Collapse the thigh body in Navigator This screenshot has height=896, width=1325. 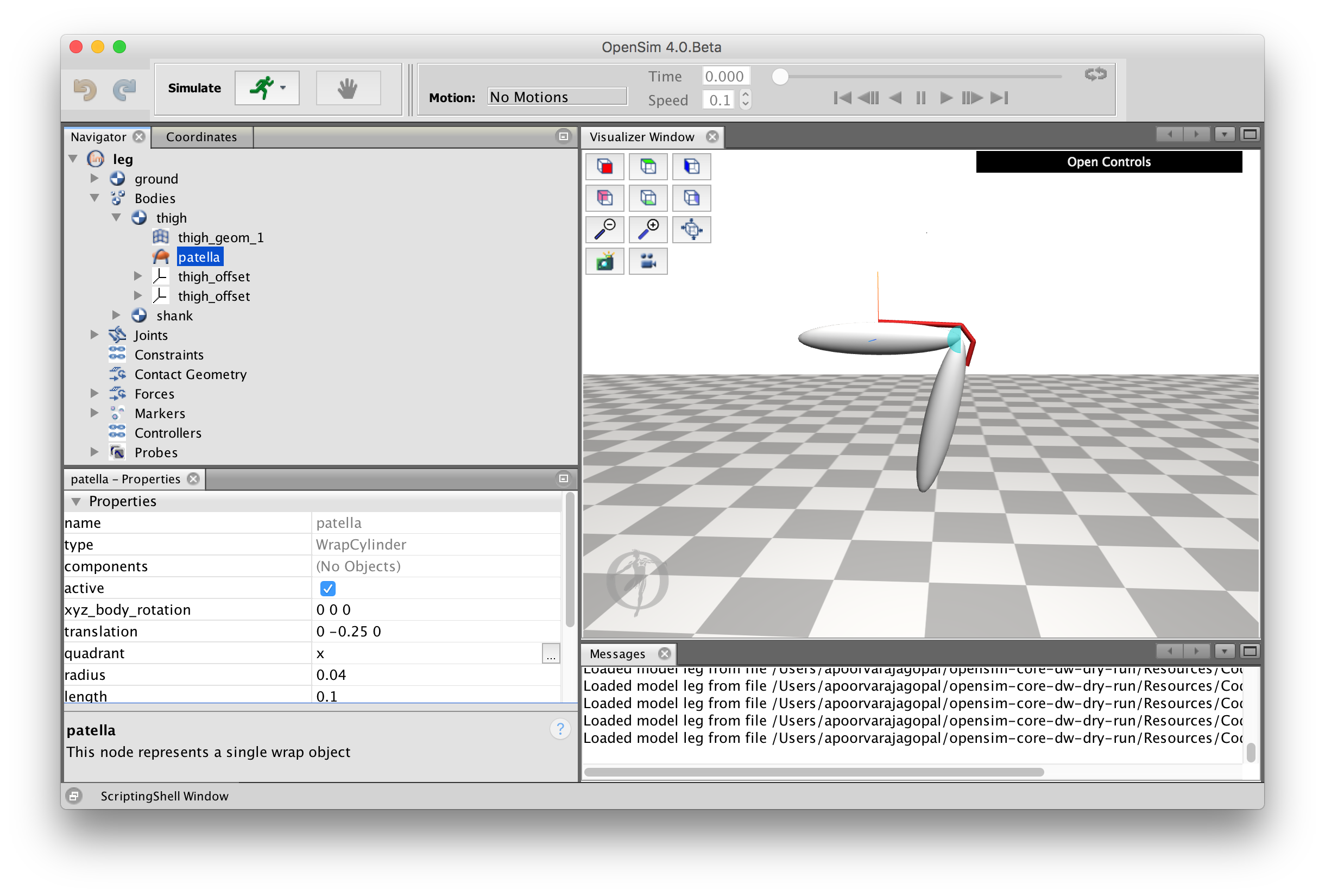click(117, 218)
